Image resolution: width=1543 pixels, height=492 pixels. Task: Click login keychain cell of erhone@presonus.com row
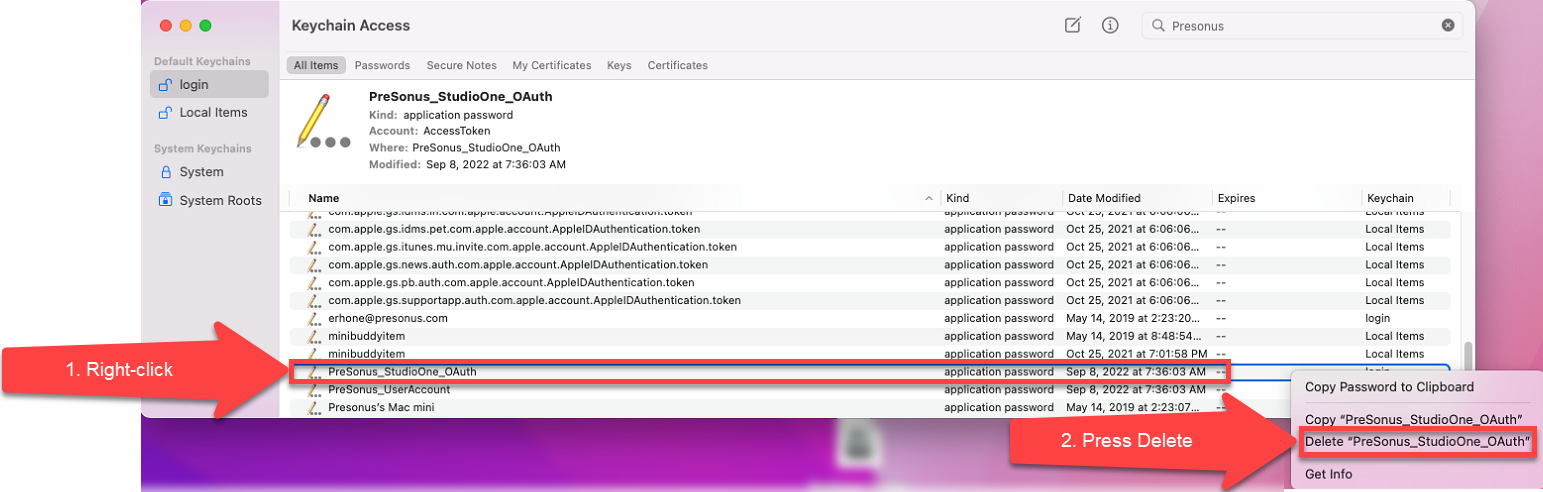1380,318
